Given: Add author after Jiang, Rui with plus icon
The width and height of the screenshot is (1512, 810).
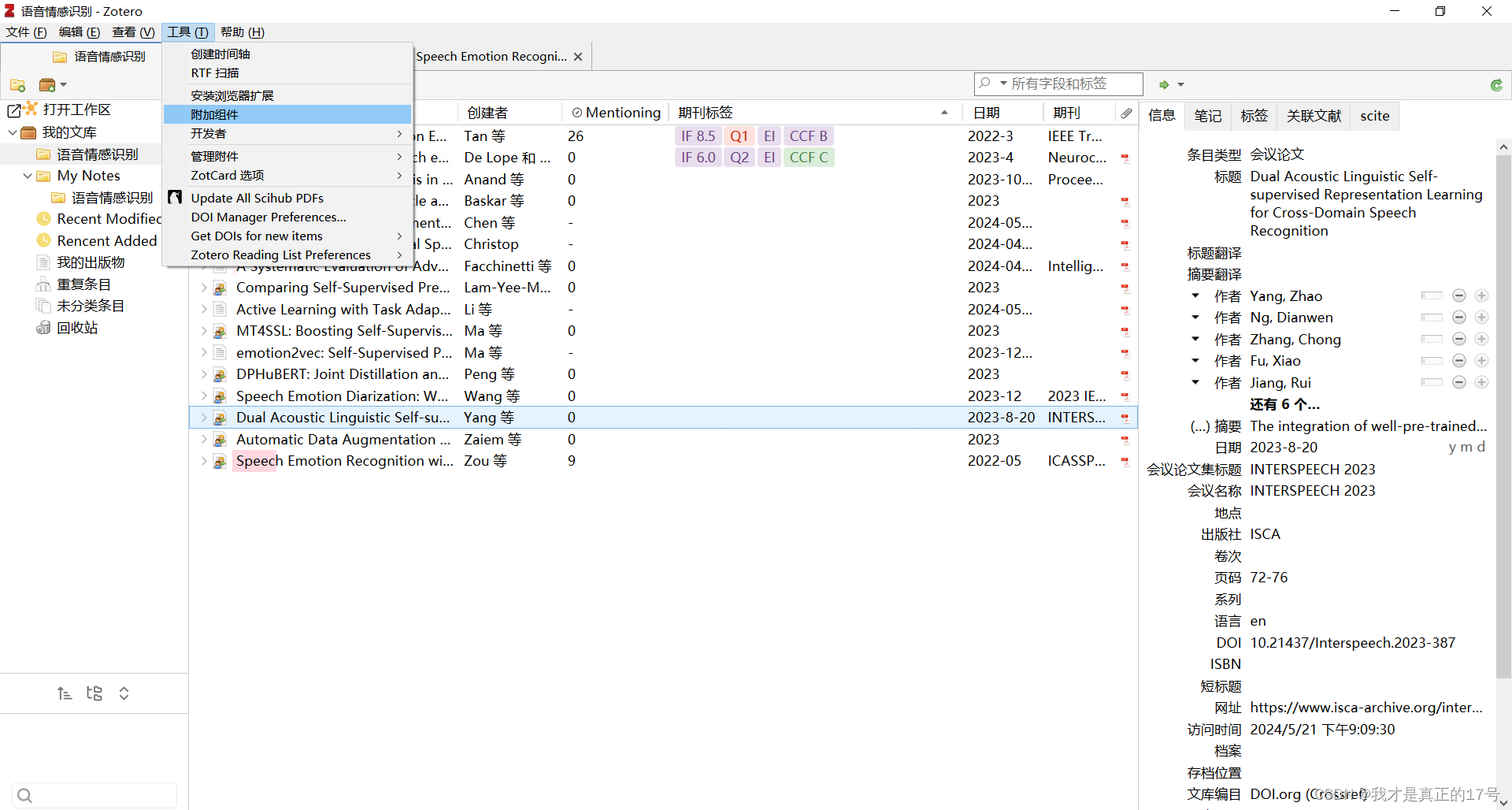Looking at the screenshot, I should tap(1481, 383).
